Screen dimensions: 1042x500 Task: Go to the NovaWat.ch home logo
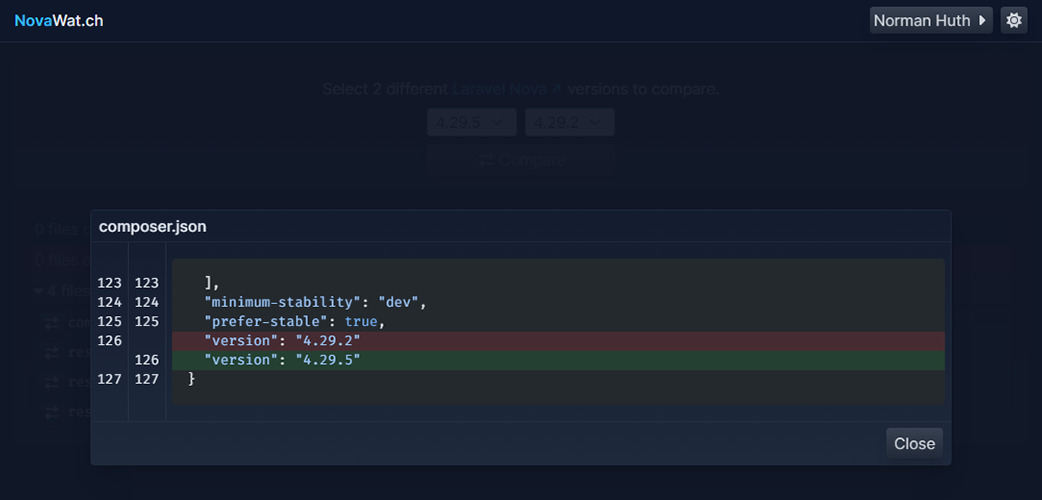(x=58, y=21)
